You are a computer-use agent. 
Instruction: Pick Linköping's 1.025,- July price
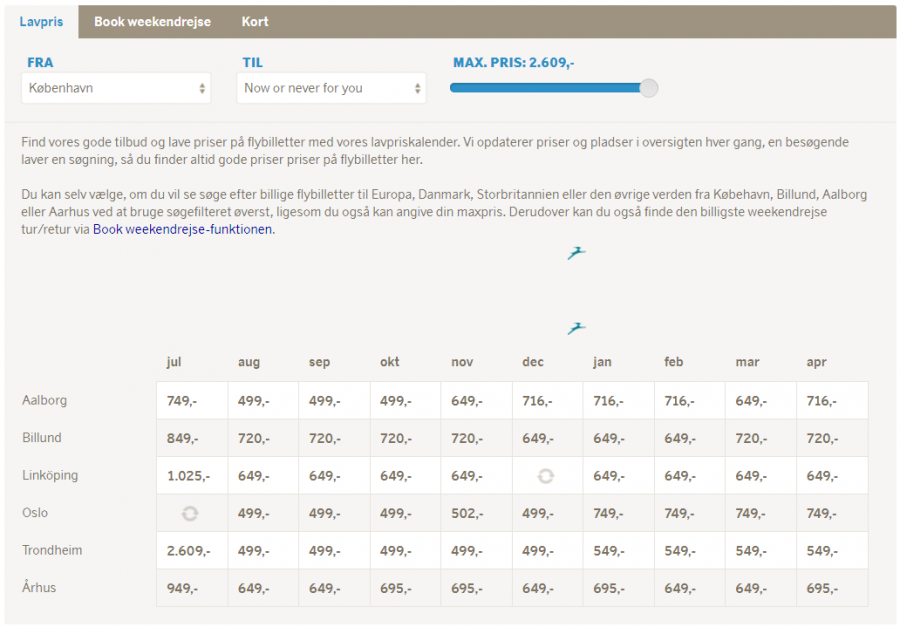188,476
